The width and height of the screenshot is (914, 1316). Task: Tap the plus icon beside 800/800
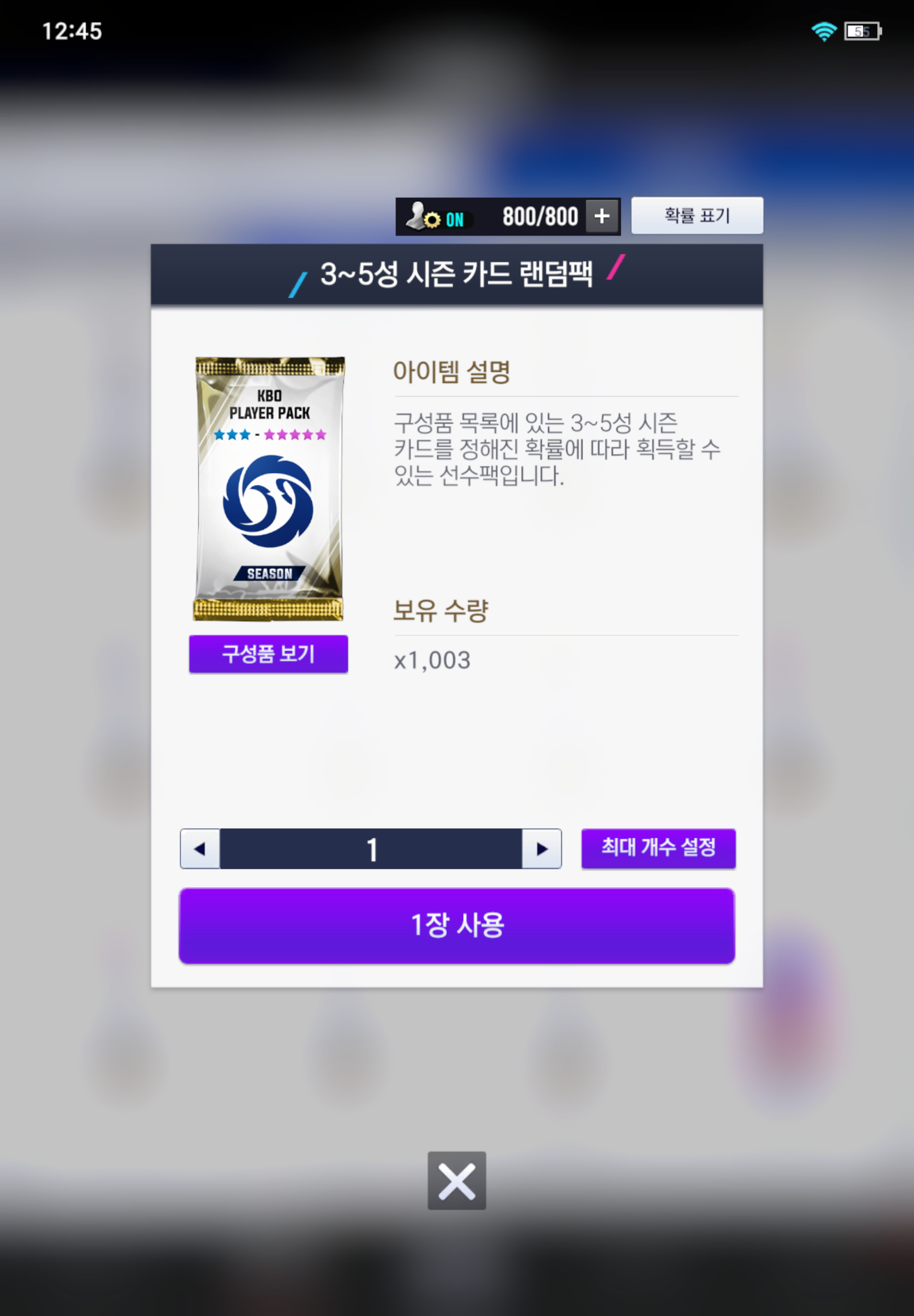602,217
